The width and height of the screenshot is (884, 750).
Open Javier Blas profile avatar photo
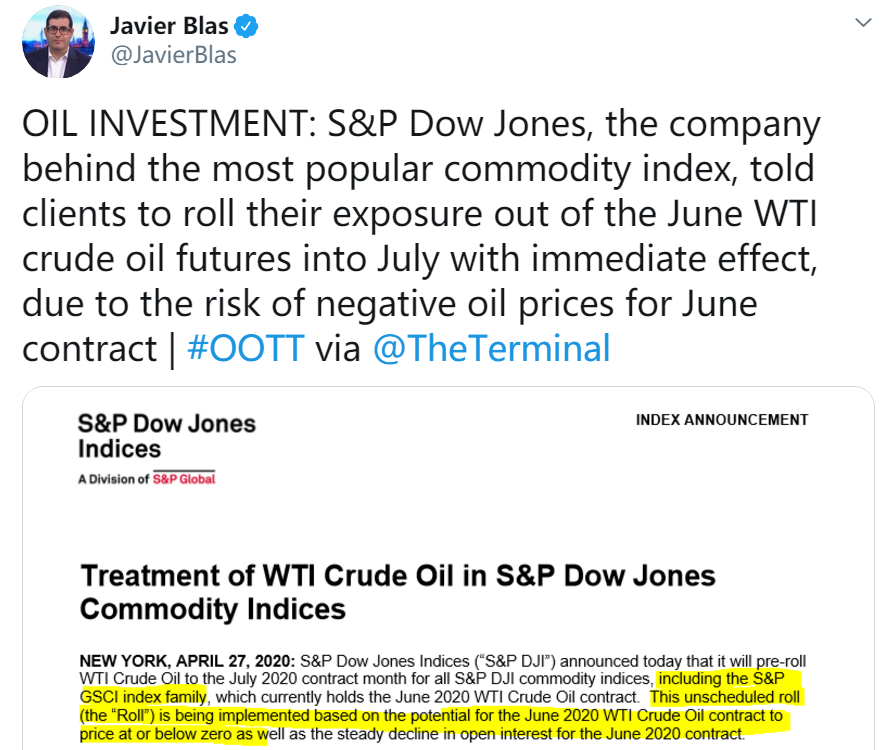point(58,42)
